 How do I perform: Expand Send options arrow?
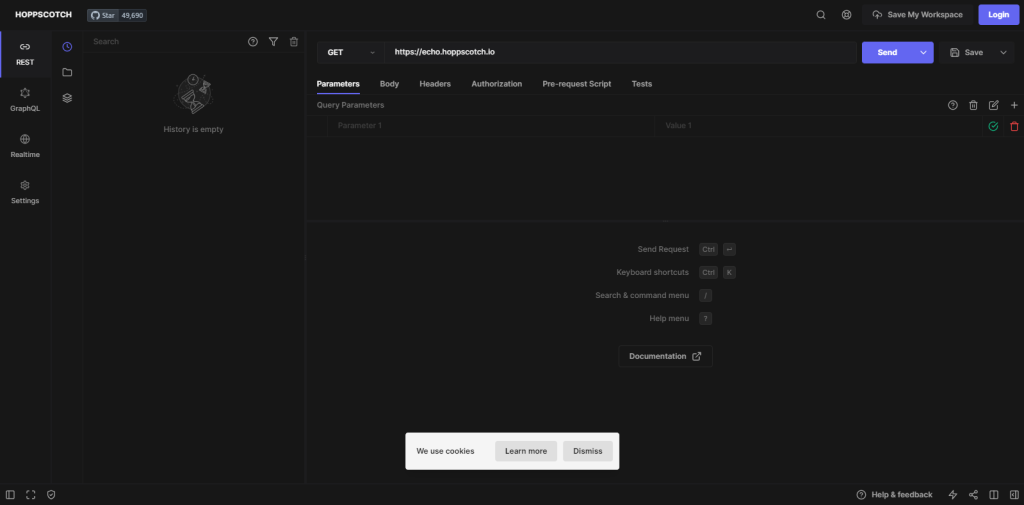tap(923, 52)
